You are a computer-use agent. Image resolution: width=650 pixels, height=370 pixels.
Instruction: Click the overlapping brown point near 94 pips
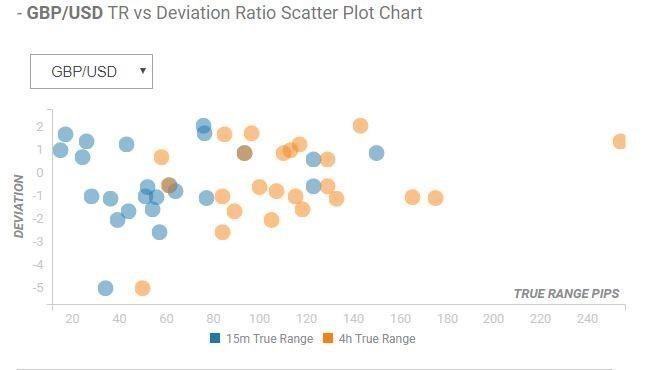click(x=245, y=153)
